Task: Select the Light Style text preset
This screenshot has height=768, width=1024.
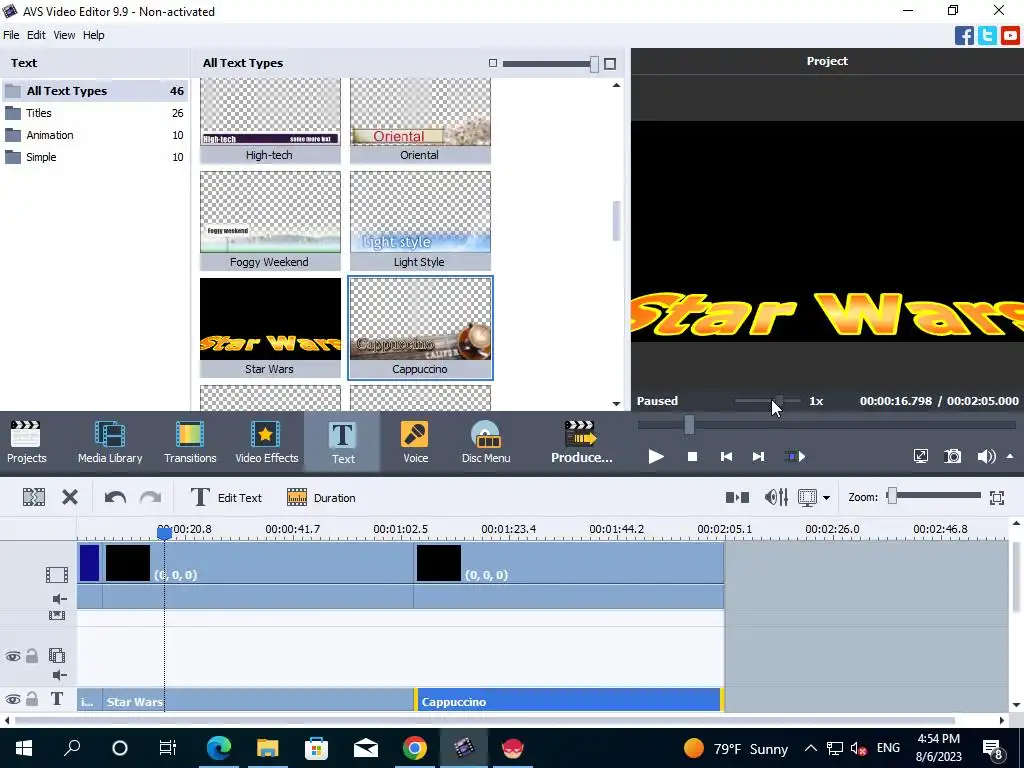Action: 420,220
